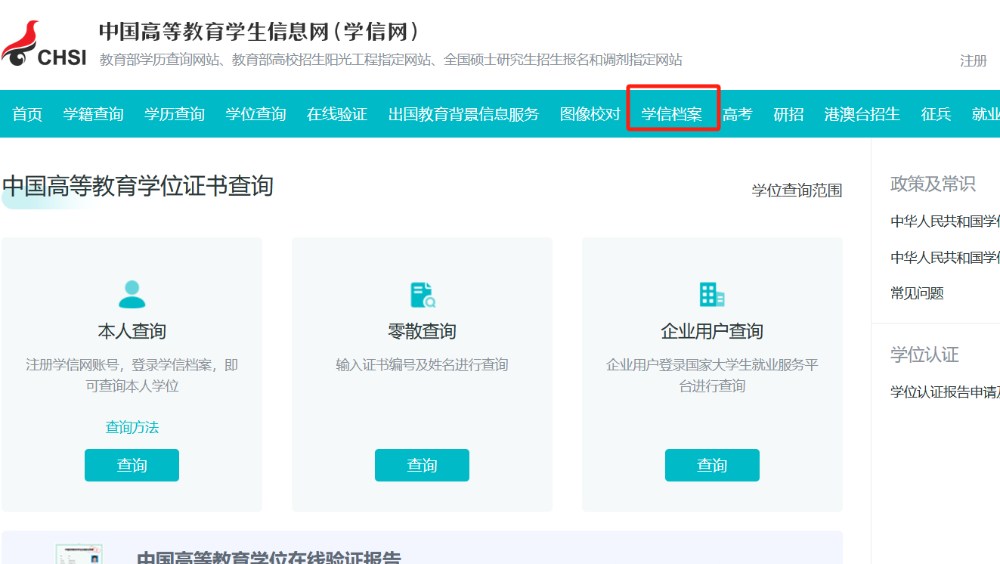Go to 高考 section in nav bar
This screenshot has height=564, width=1000.
[737, 114]
